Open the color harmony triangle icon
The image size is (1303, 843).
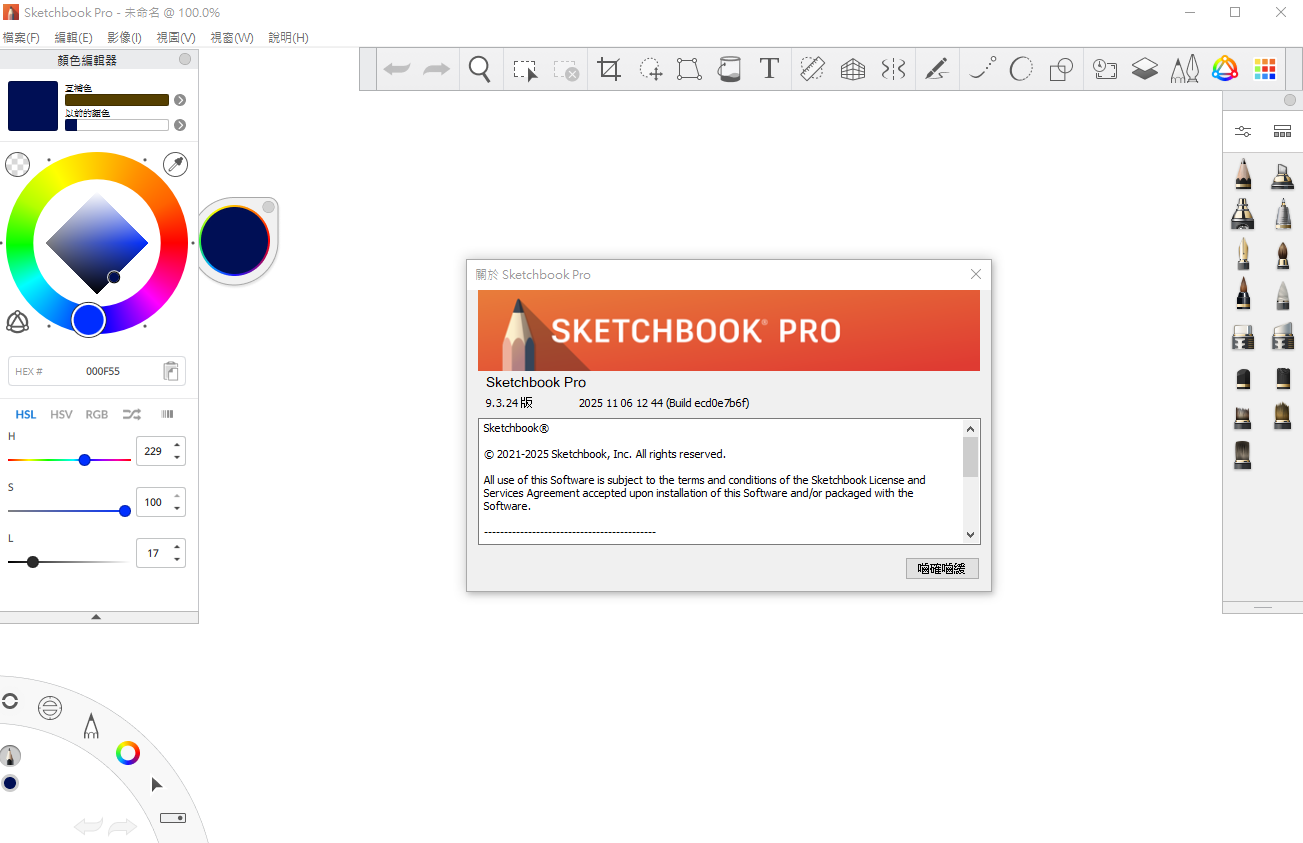coord(17,321)
